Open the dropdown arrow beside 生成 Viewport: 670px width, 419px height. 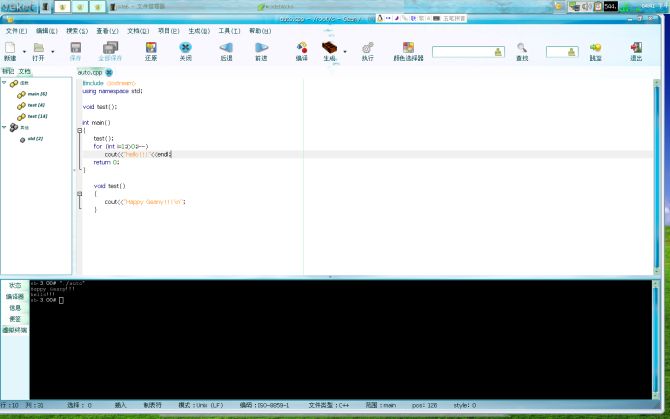coord(345,52)
